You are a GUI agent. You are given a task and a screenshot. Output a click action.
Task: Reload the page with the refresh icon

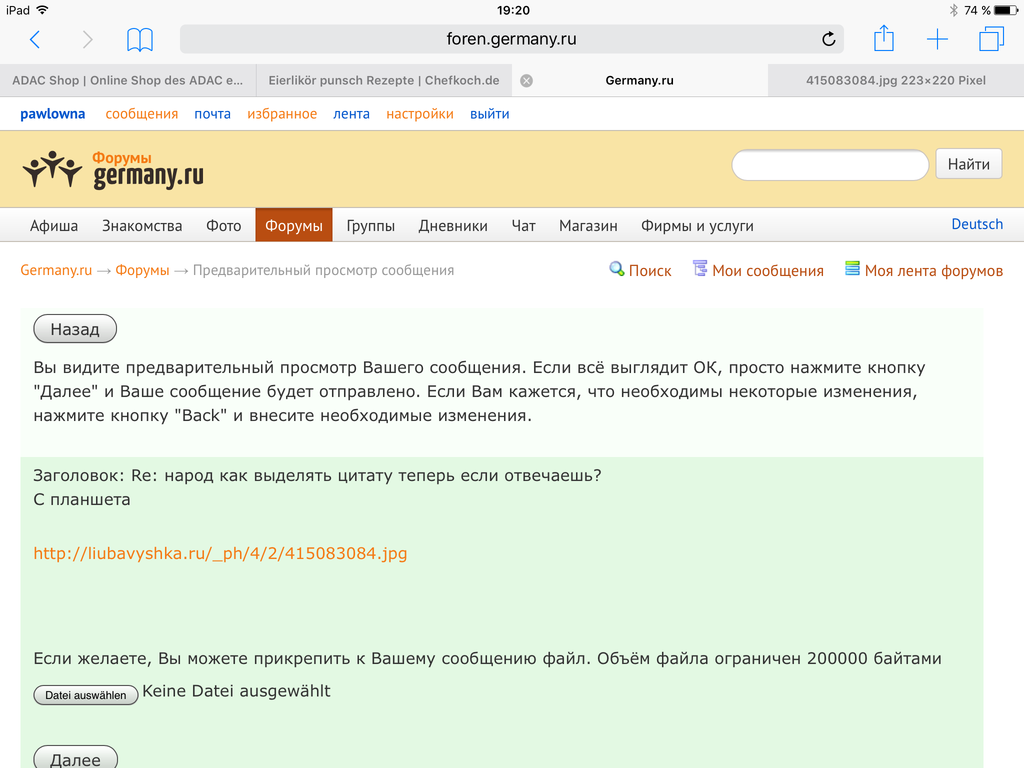[x=828, y=40]
